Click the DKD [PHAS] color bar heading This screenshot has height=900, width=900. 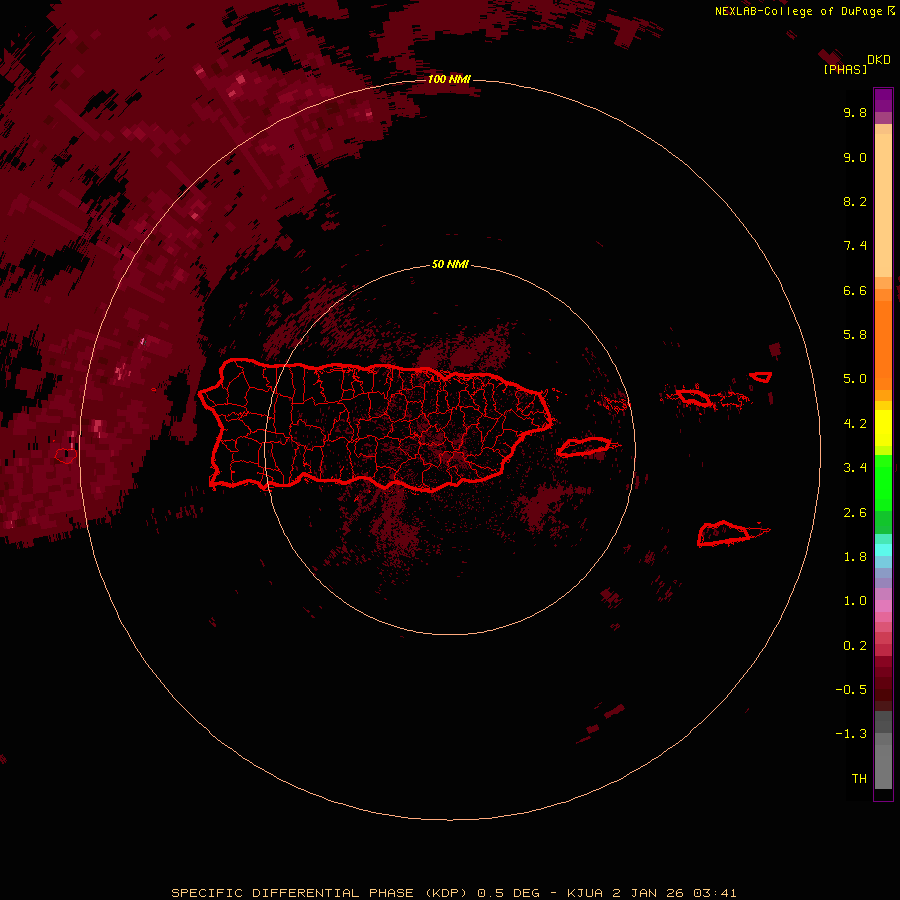coord(856,64)
